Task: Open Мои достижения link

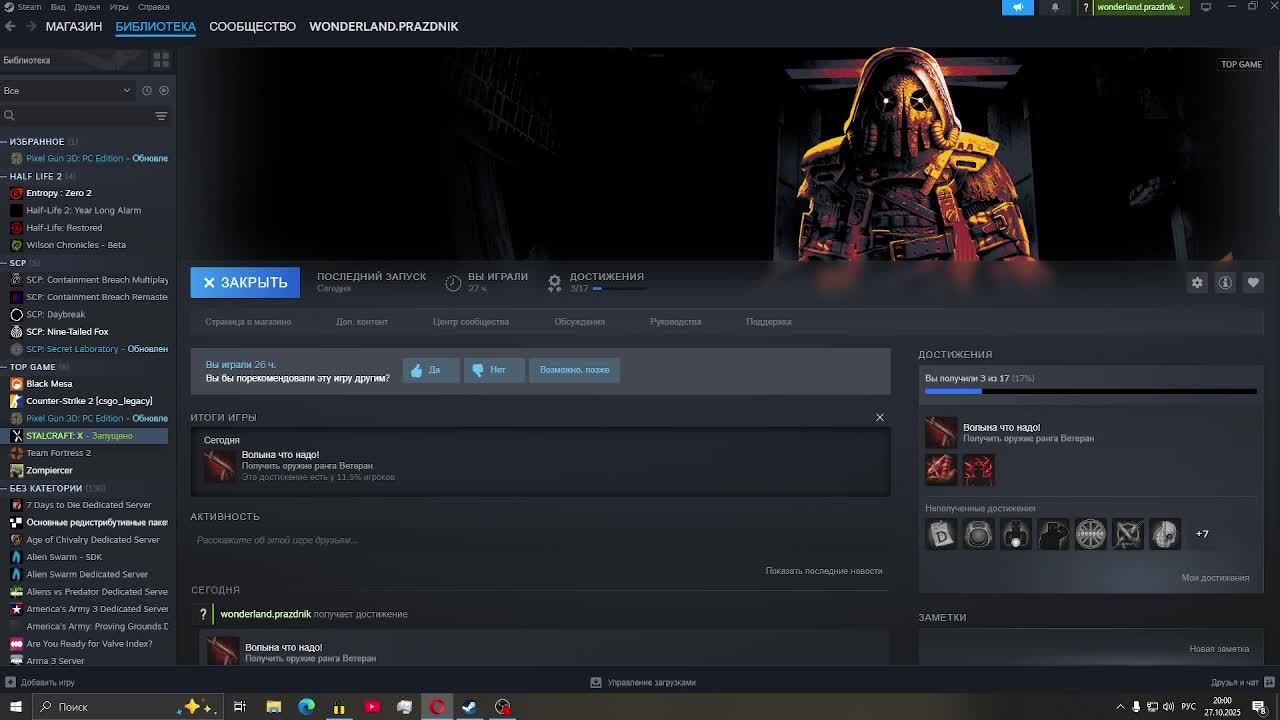Action: click(x=1215, y=578)
